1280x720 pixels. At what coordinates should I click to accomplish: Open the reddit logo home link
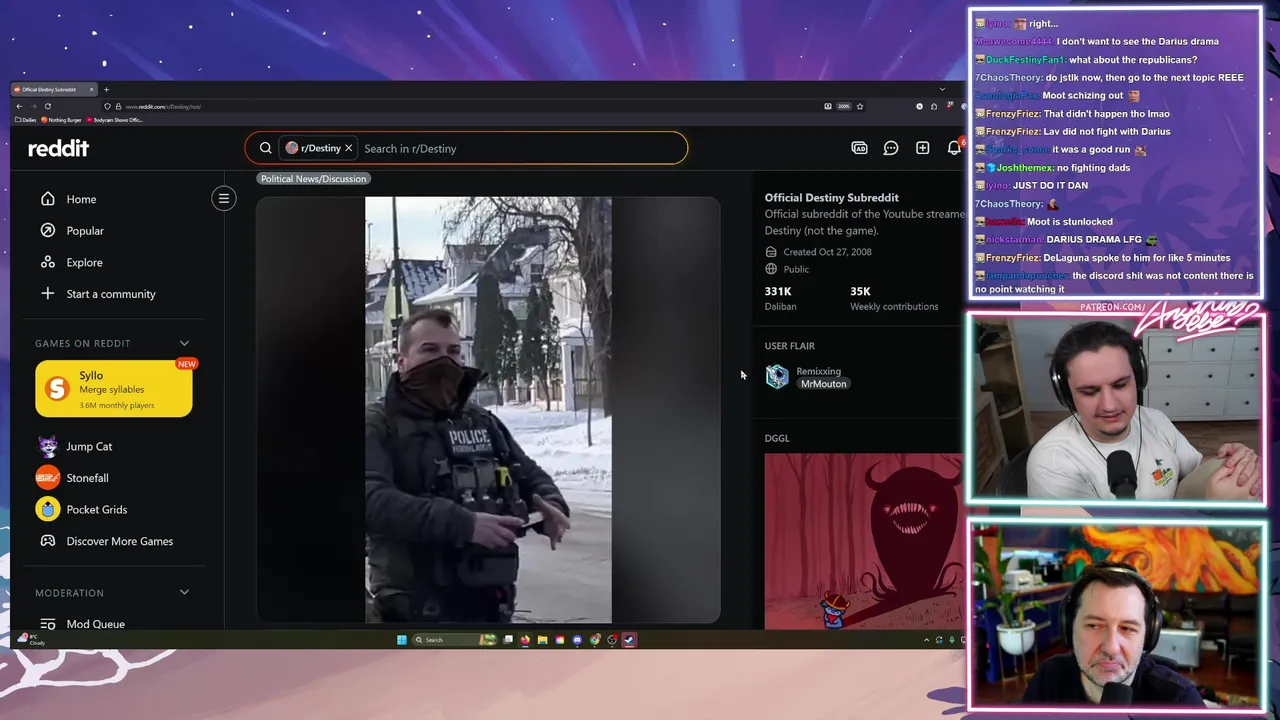tap(58, 148)
